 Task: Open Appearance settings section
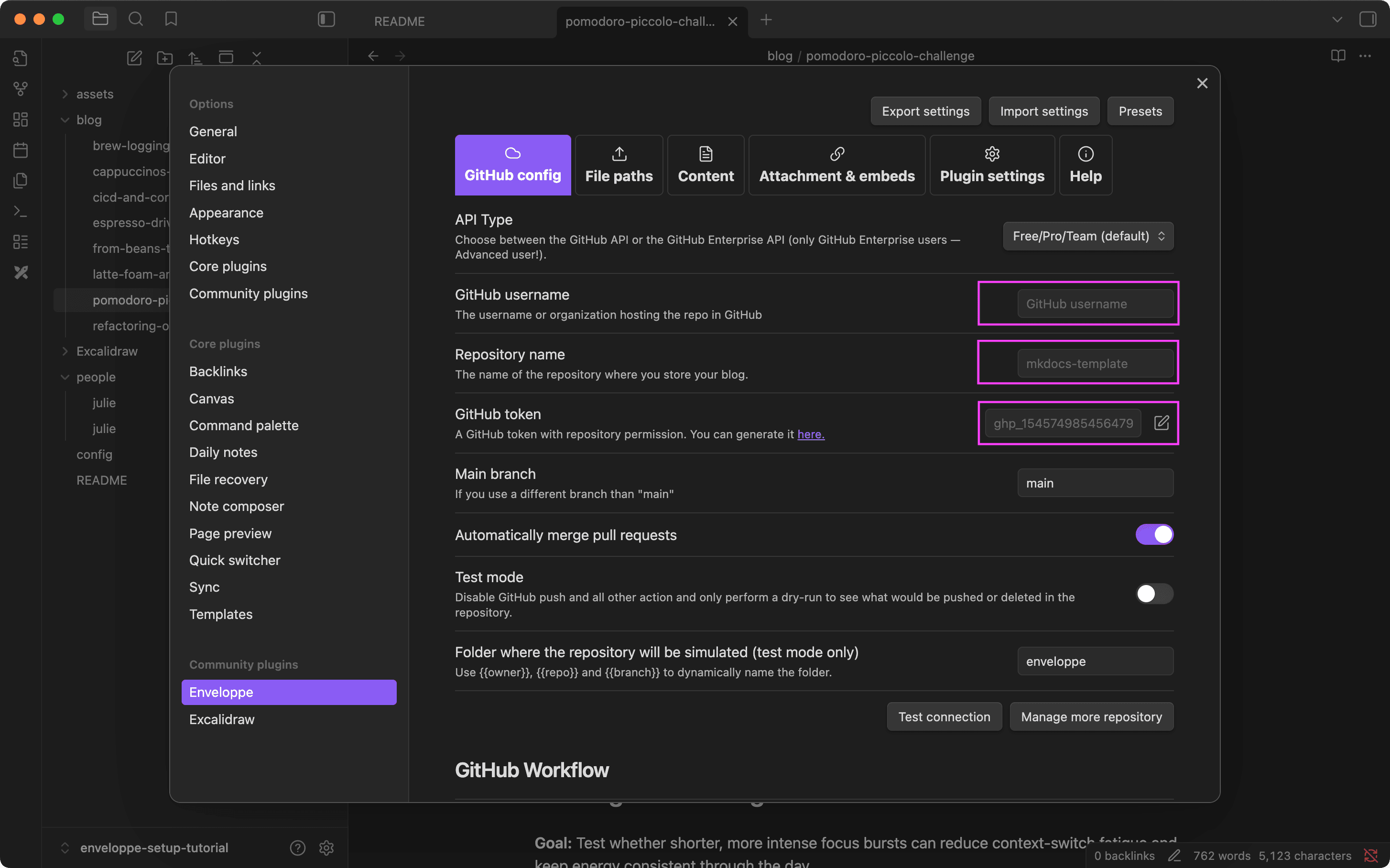point(226,213)
